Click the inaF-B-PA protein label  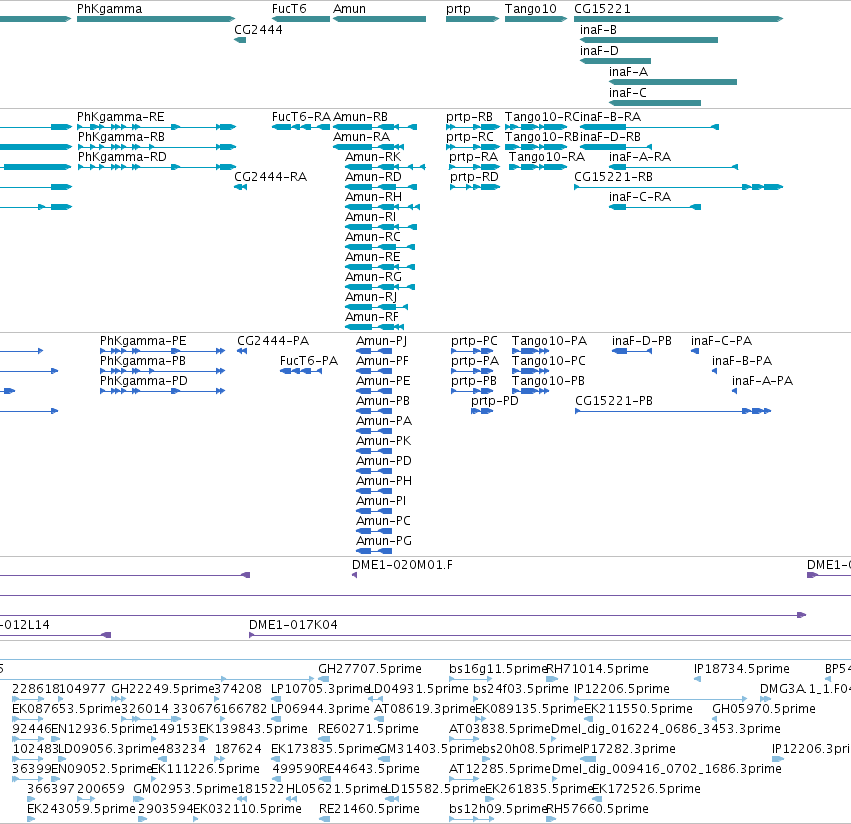742,361
